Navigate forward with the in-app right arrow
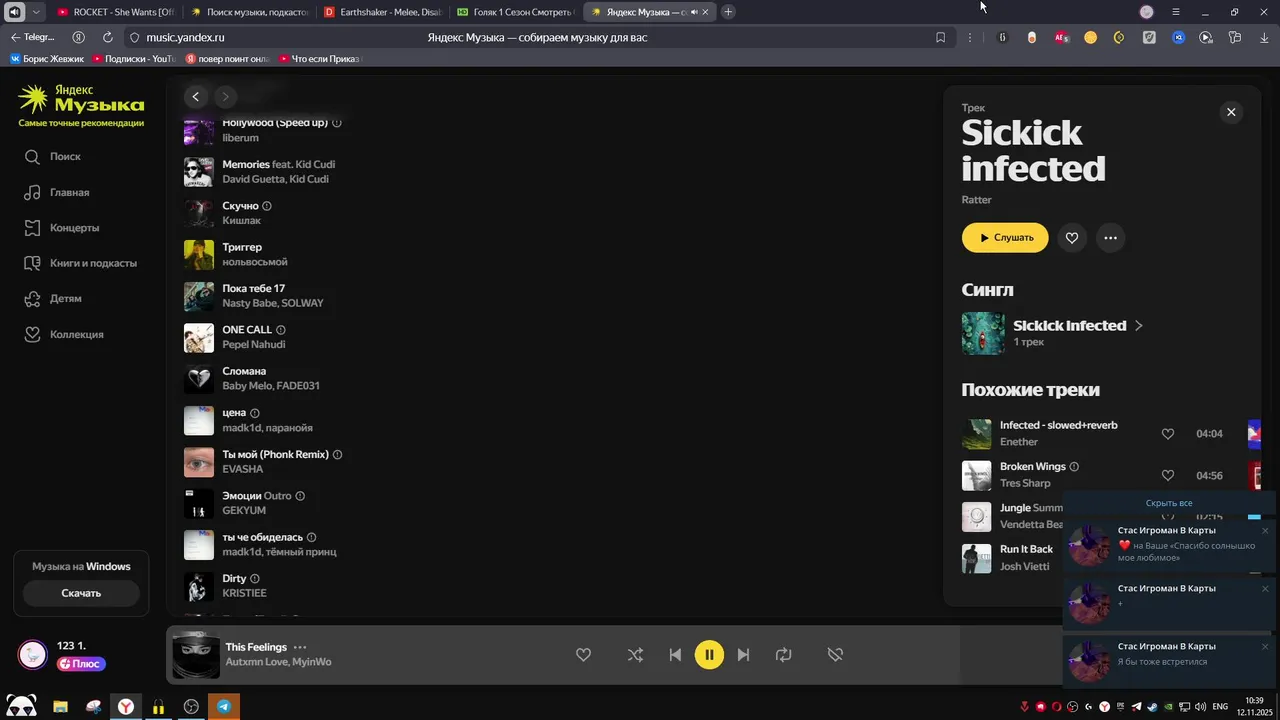The image size is (1280, 720). click(225, 96)
